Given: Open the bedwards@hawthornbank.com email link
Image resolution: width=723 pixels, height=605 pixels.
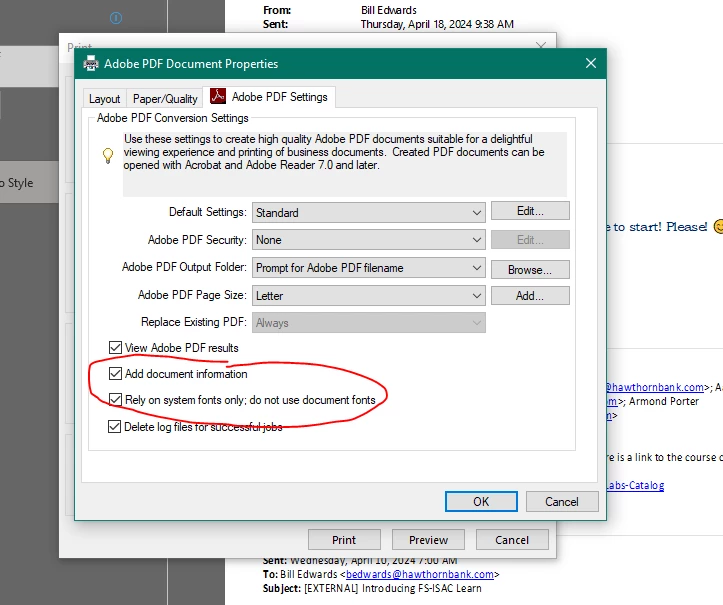Looking at the screenshot, I should (x=420, y=574).
